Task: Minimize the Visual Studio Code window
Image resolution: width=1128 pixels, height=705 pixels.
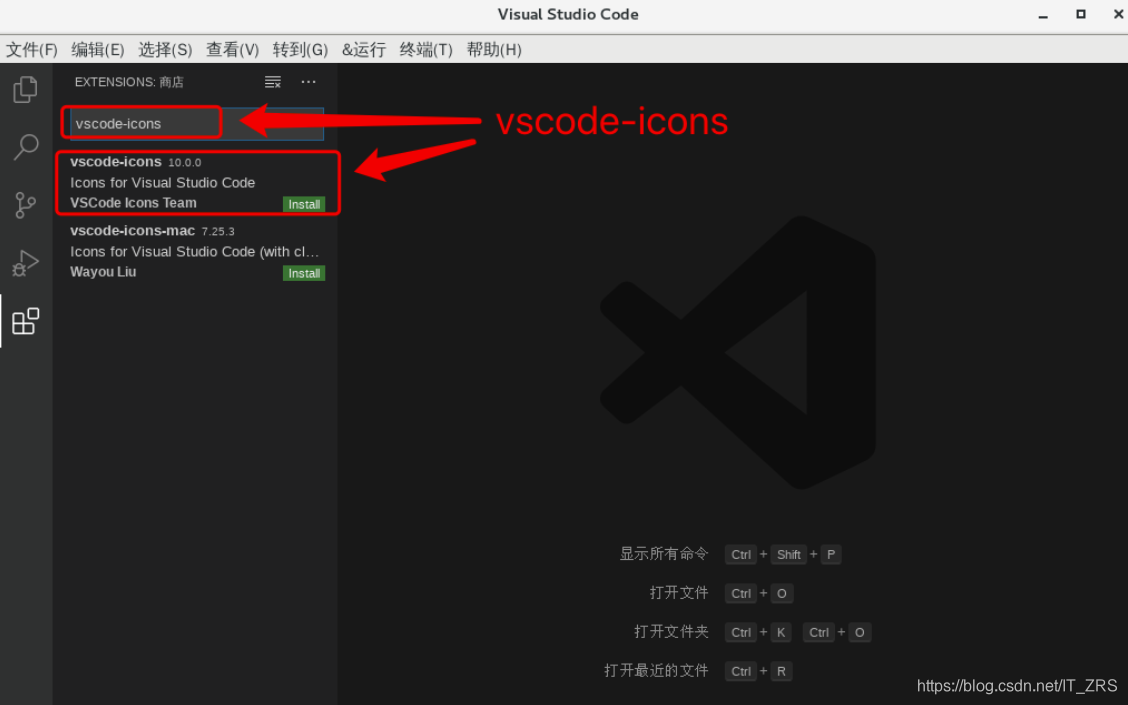Action: point(1043,15)
